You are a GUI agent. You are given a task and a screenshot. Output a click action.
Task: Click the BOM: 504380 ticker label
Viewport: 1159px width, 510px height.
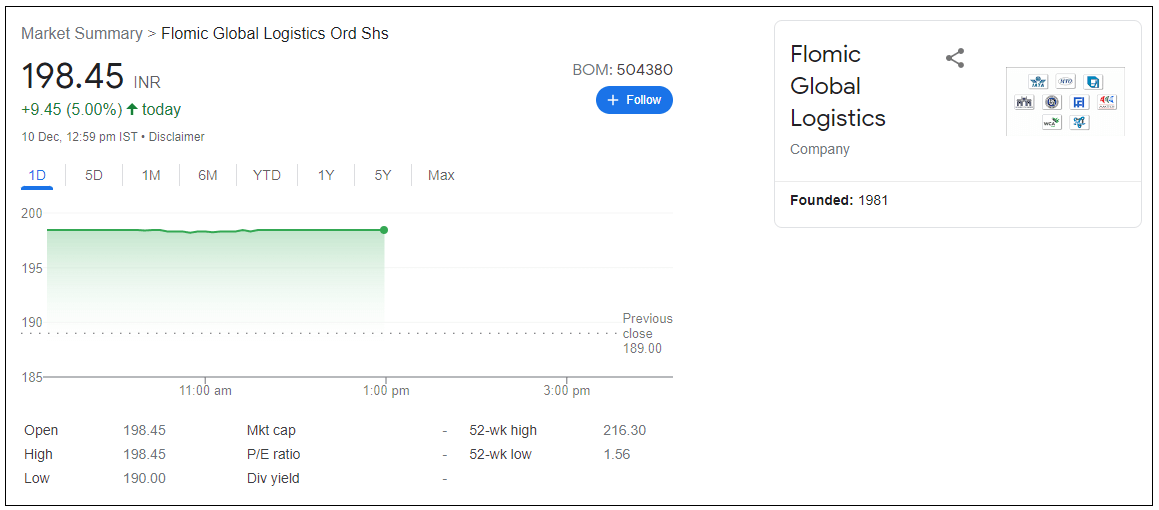tap(622, 69)
